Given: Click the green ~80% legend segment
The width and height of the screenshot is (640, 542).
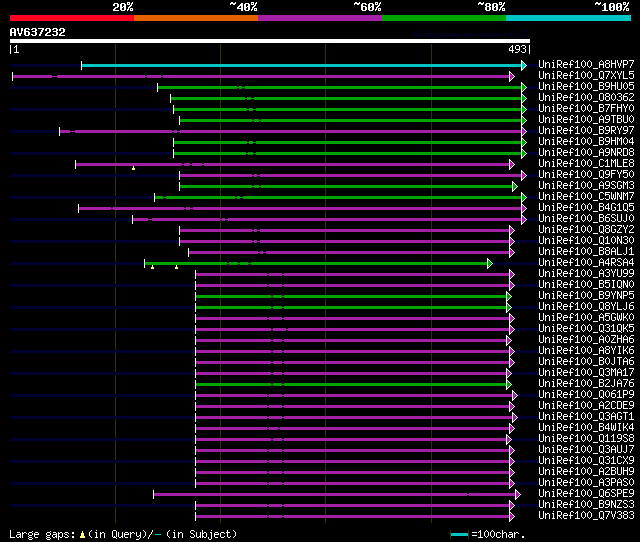Looking at the screenshot, I should pyautogui.click(x=444, y=18).
